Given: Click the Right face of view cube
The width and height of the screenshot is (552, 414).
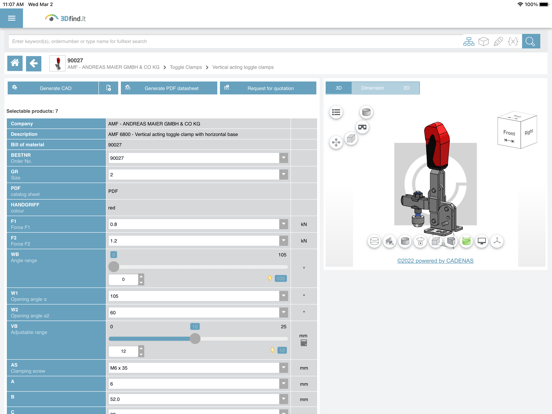Looking at the screenshot, I should pos(528,132).
